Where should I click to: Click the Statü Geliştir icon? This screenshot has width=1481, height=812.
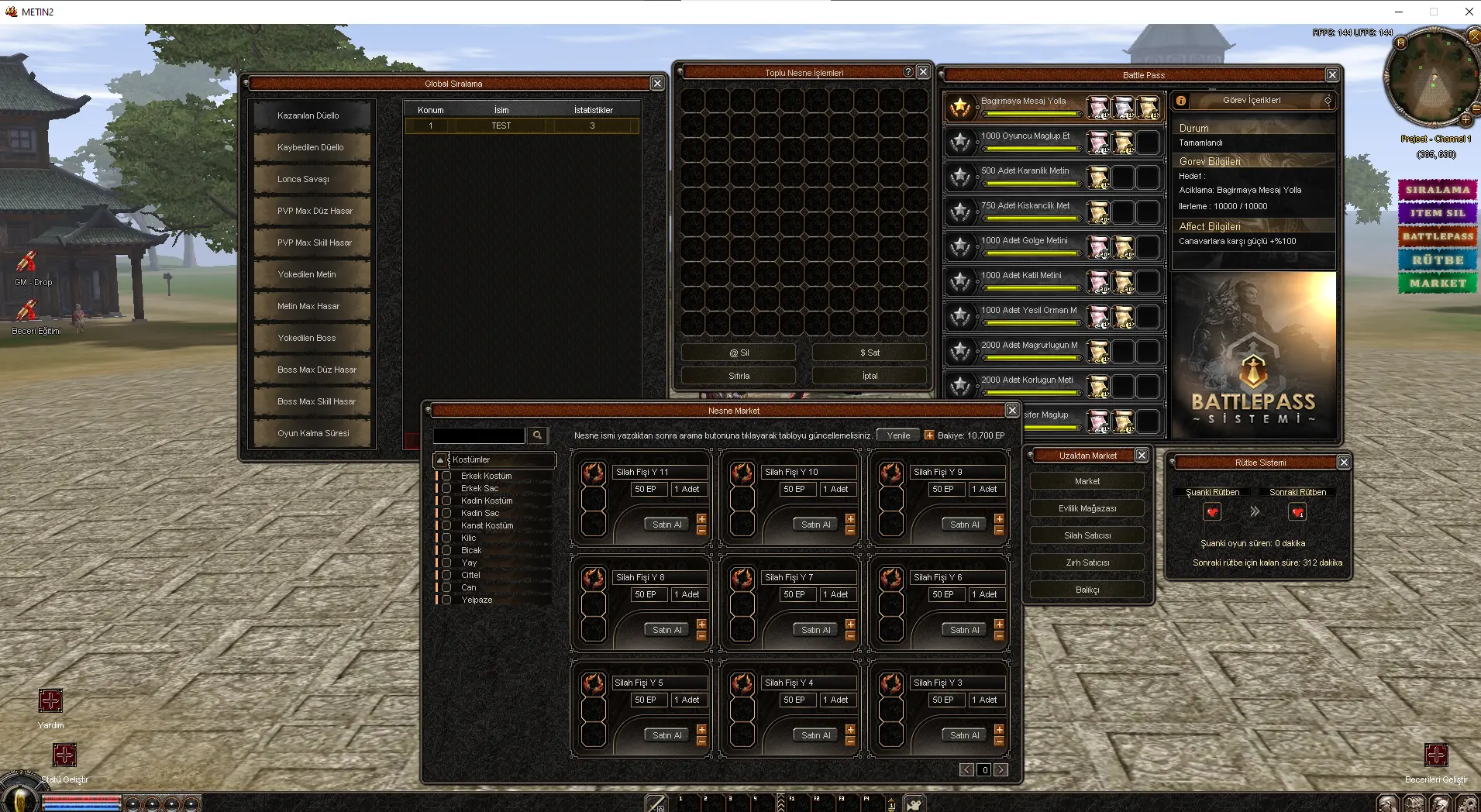coord(64,755)
